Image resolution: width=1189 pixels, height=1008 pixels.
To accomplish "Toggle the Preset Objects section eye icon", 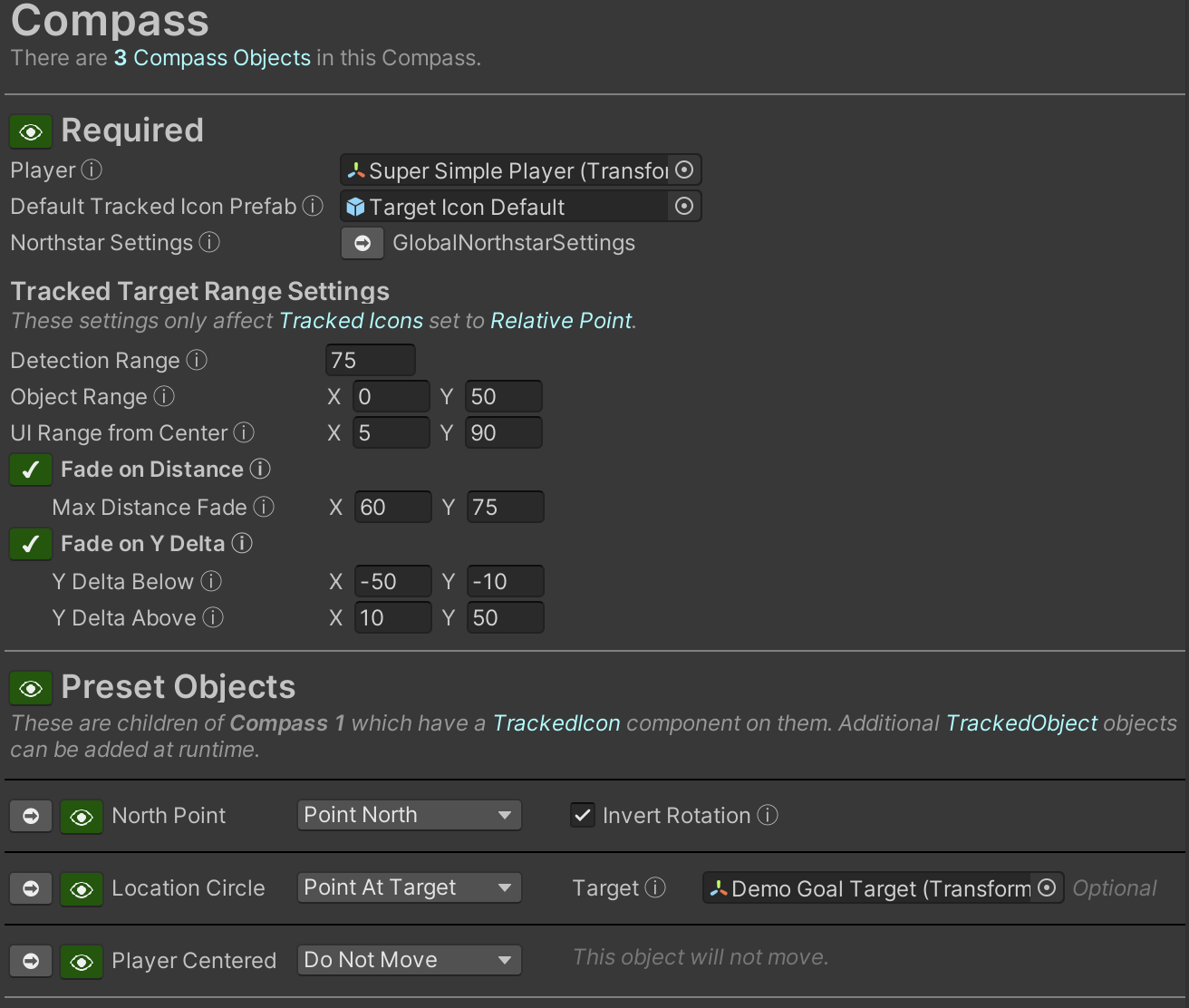I will tap(31, 689).
